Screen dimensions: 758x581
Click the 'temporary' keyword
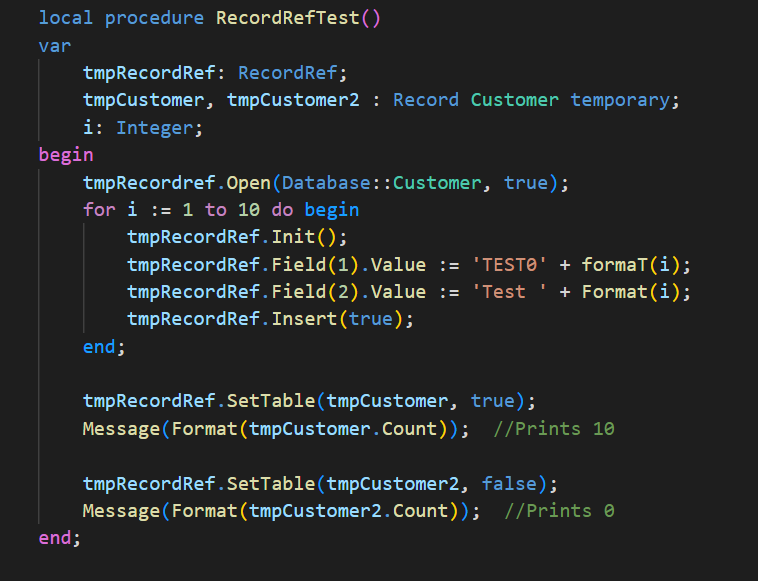[x=619, y=100]
